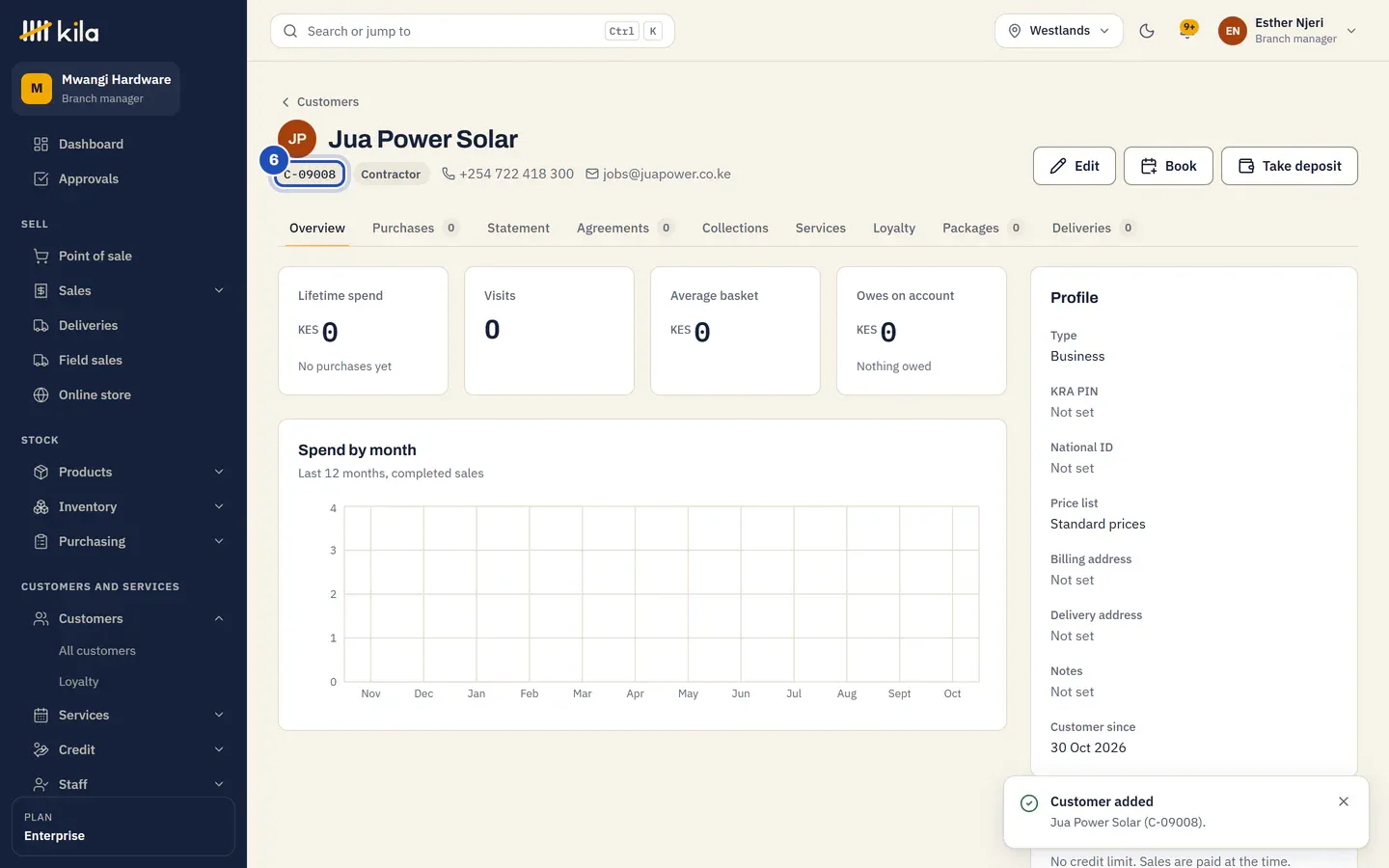Click the Book button

(x=1168, y=166)
